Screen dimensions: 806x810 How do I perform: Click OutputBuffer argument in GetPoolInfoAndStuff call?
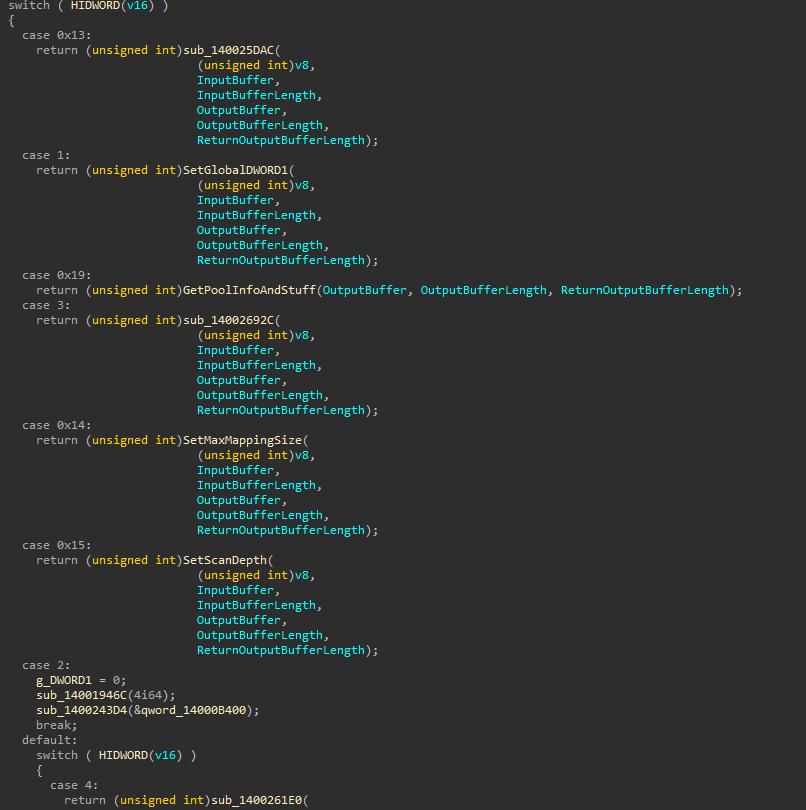click(x=364, y=290)
